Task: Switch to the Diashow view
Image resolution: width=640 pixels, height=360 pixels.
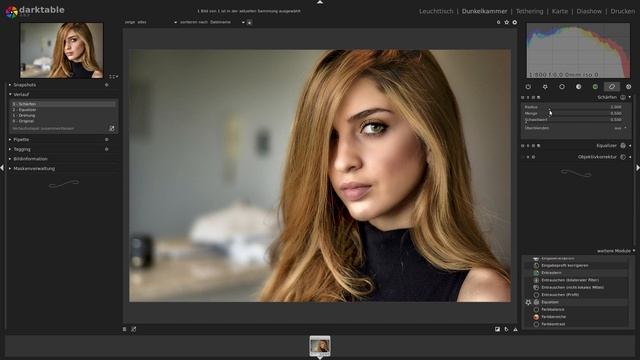Action: [x=589, y=11]
